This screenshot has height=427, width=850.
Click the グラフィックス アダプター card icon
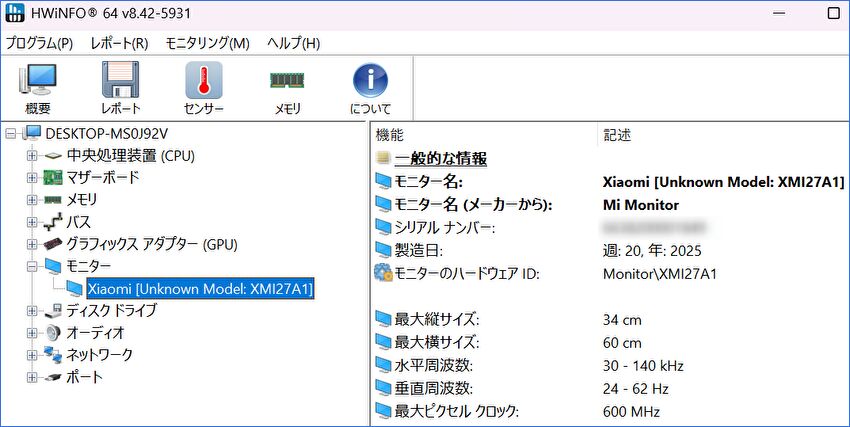point(53,244)
